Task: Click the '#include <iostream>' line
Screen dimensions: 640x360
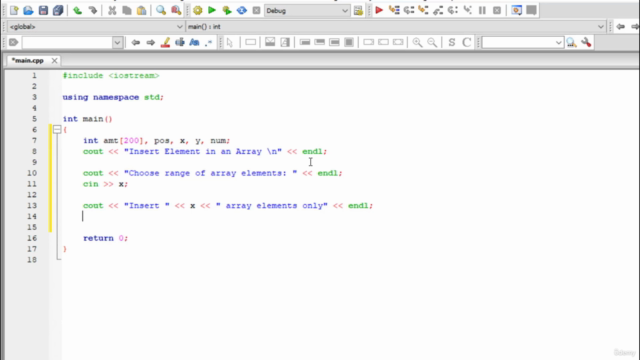Action: (x=111, y=76)
